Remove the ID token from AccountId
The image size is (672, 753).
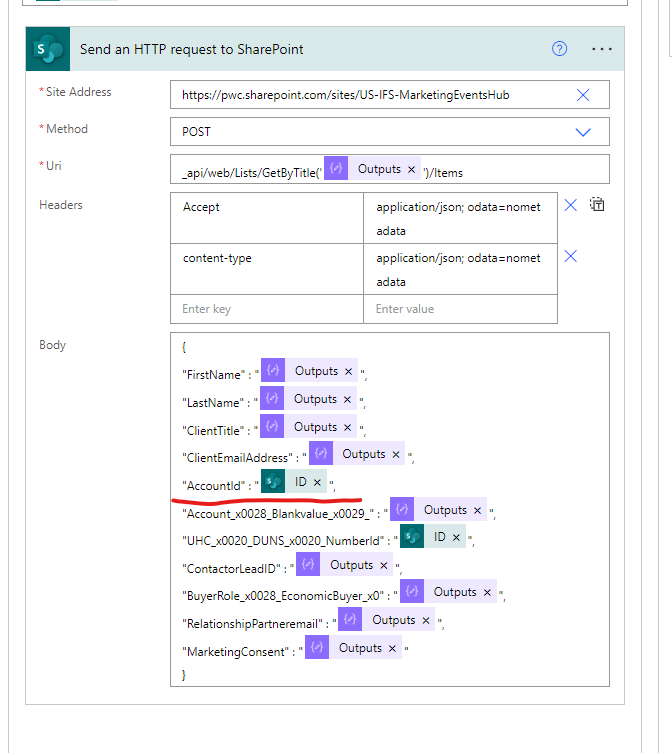click(317, 482)
